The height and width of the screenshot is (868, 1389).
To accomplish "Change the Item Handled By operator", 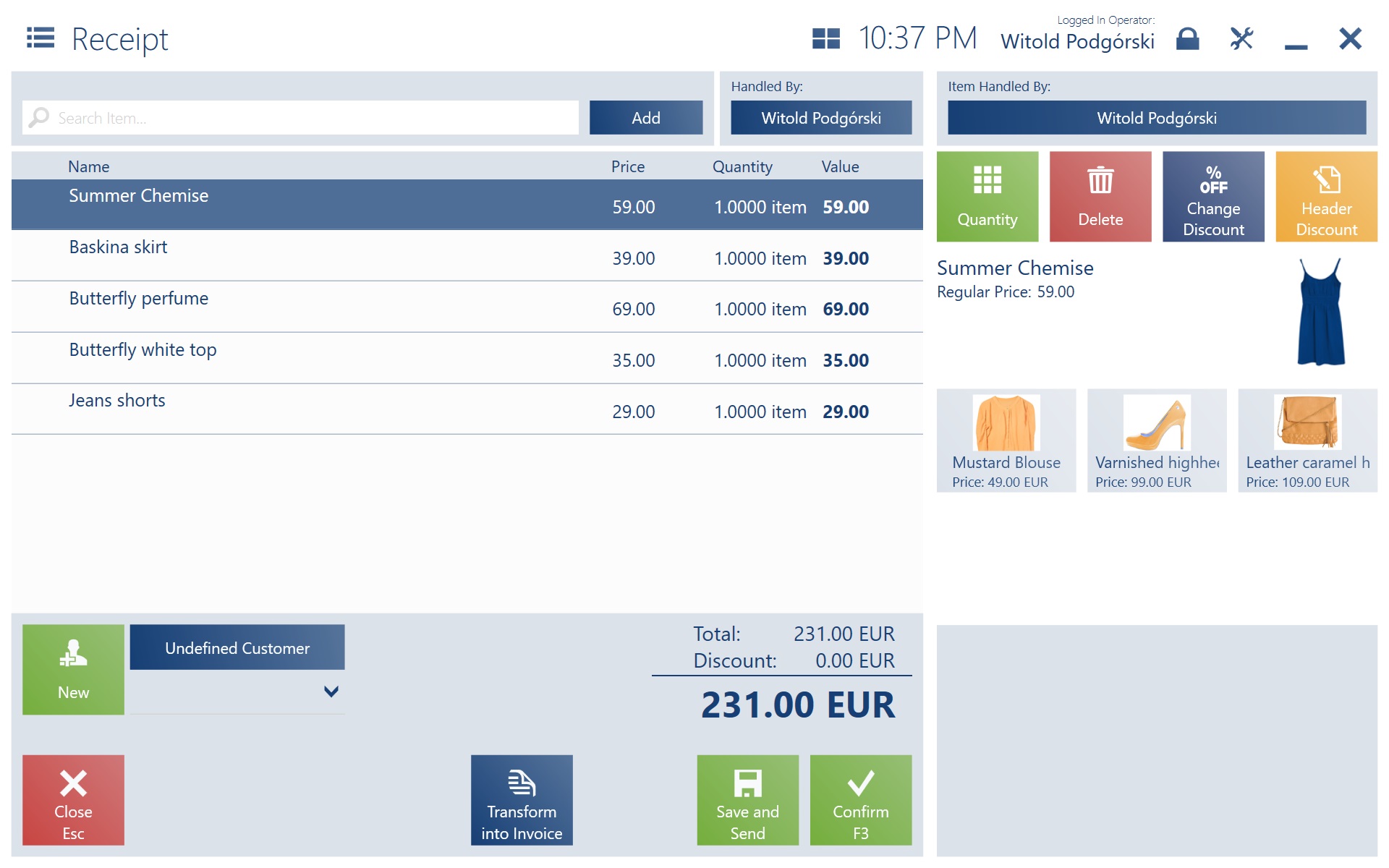I will (x=1156, y=118).
